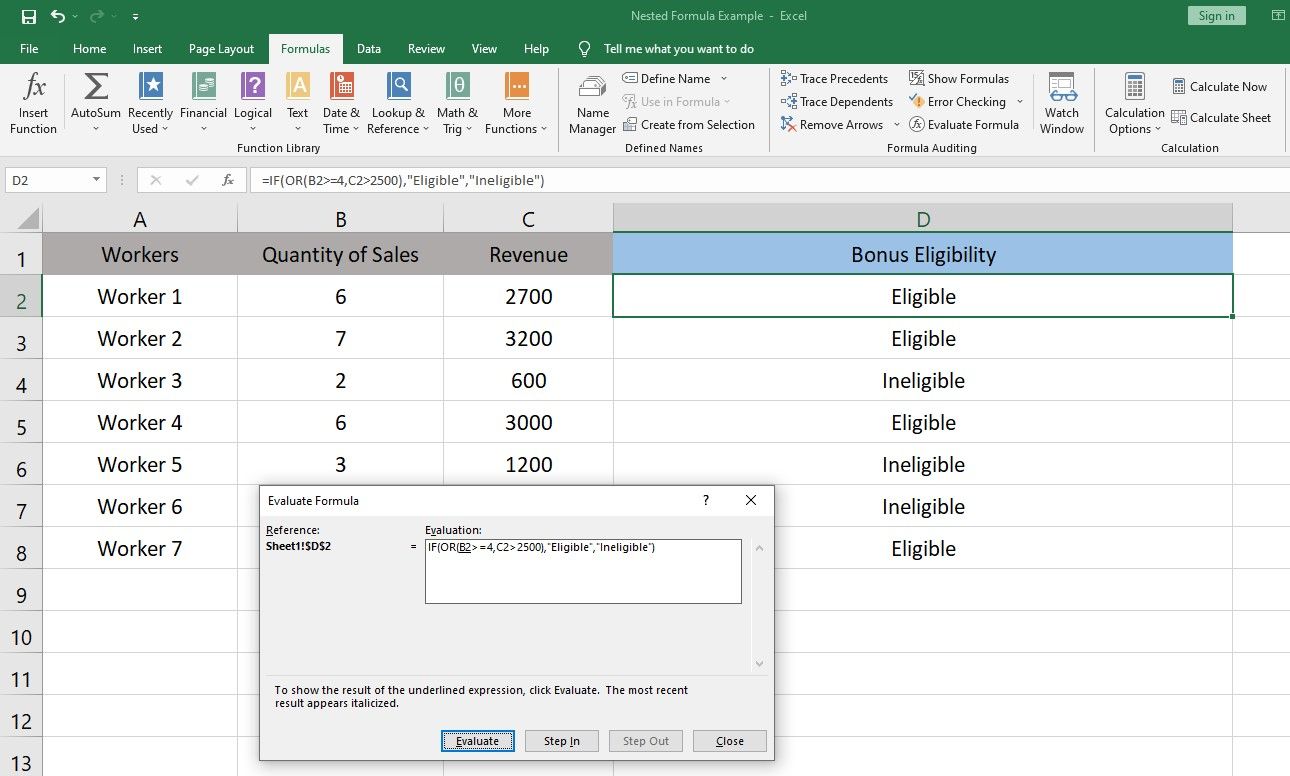Switch to the Home tab
The width and height of the screenshot is (1290, 776).
click(x=89, y=48)
